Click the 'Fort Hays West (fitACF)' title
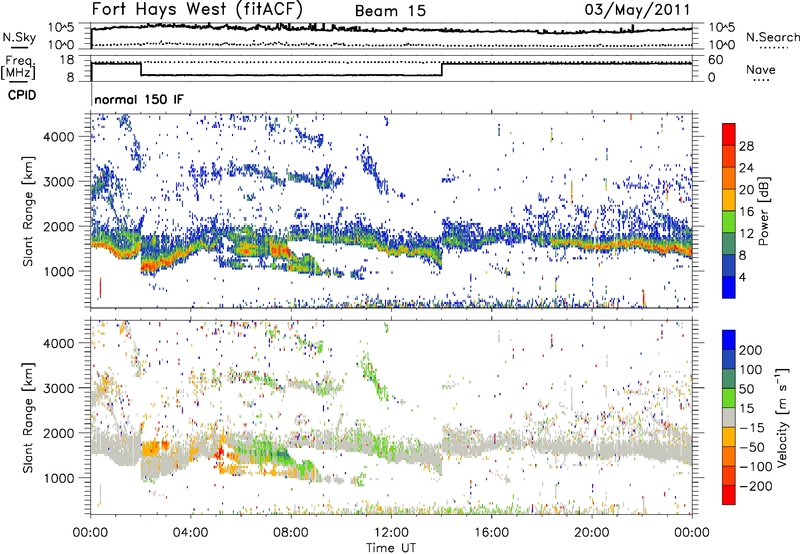The image size is (800, 554). click(196, 9)
